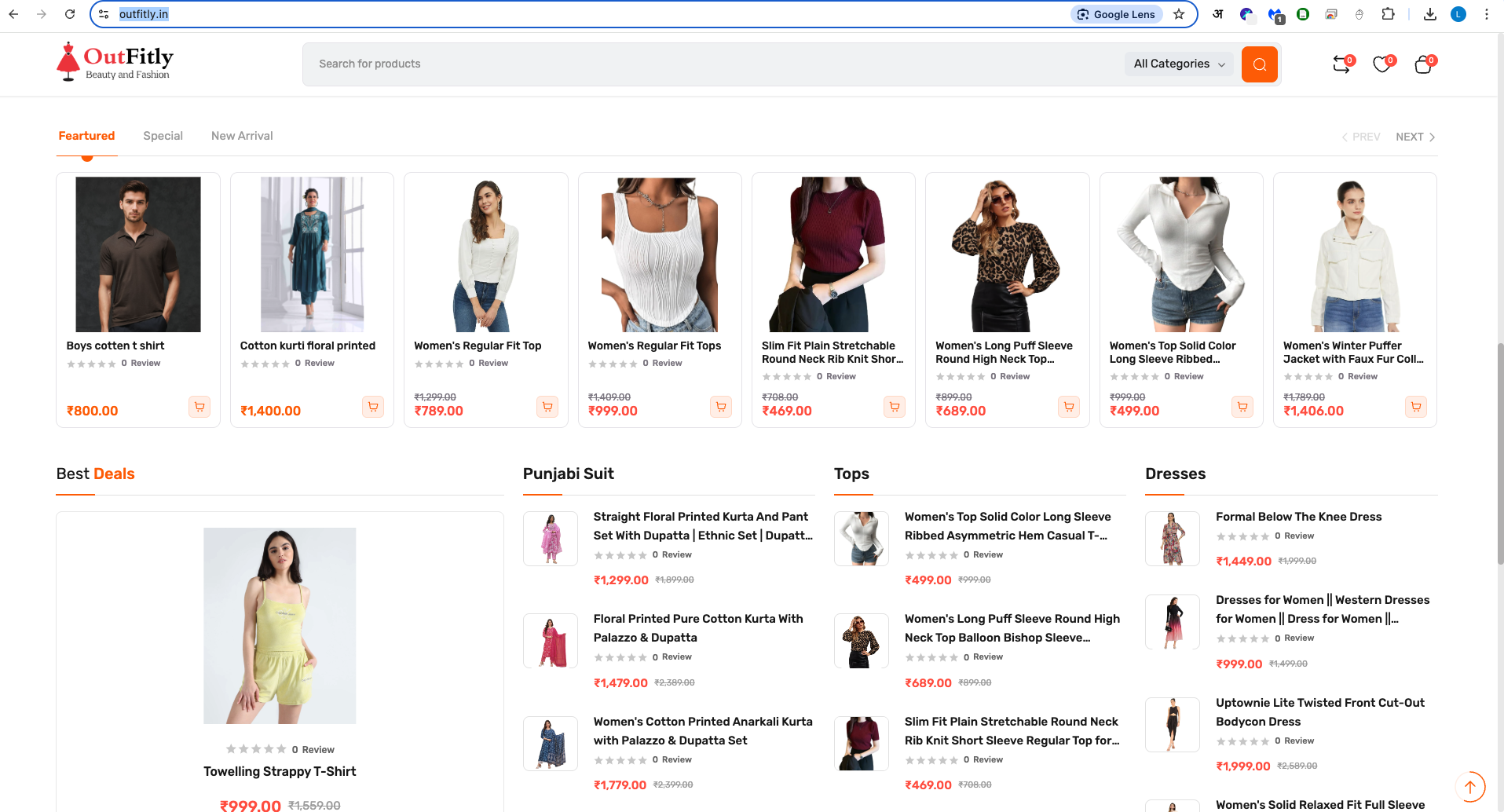Click the page vertical scrollbar

coord(1499,453)
